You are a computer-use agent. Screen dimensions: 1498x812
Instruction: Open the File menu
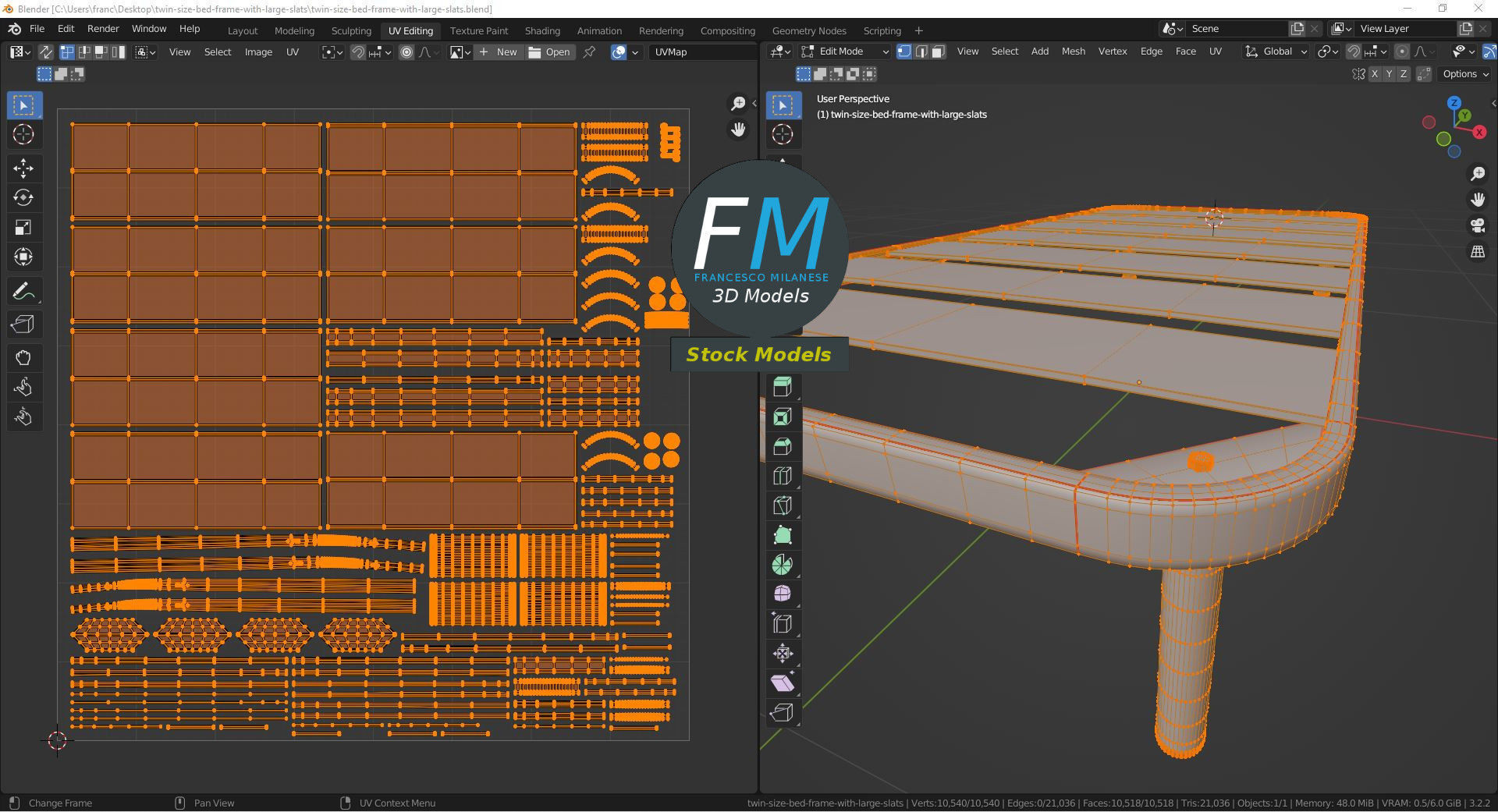[37, 29]
